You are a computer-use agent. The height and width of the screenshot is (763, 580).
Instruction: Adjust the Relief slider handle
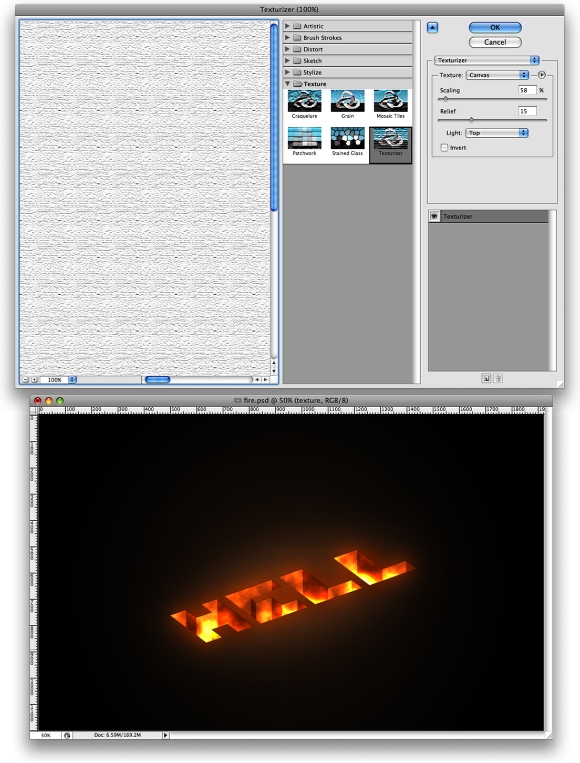[x=471, y=120]
